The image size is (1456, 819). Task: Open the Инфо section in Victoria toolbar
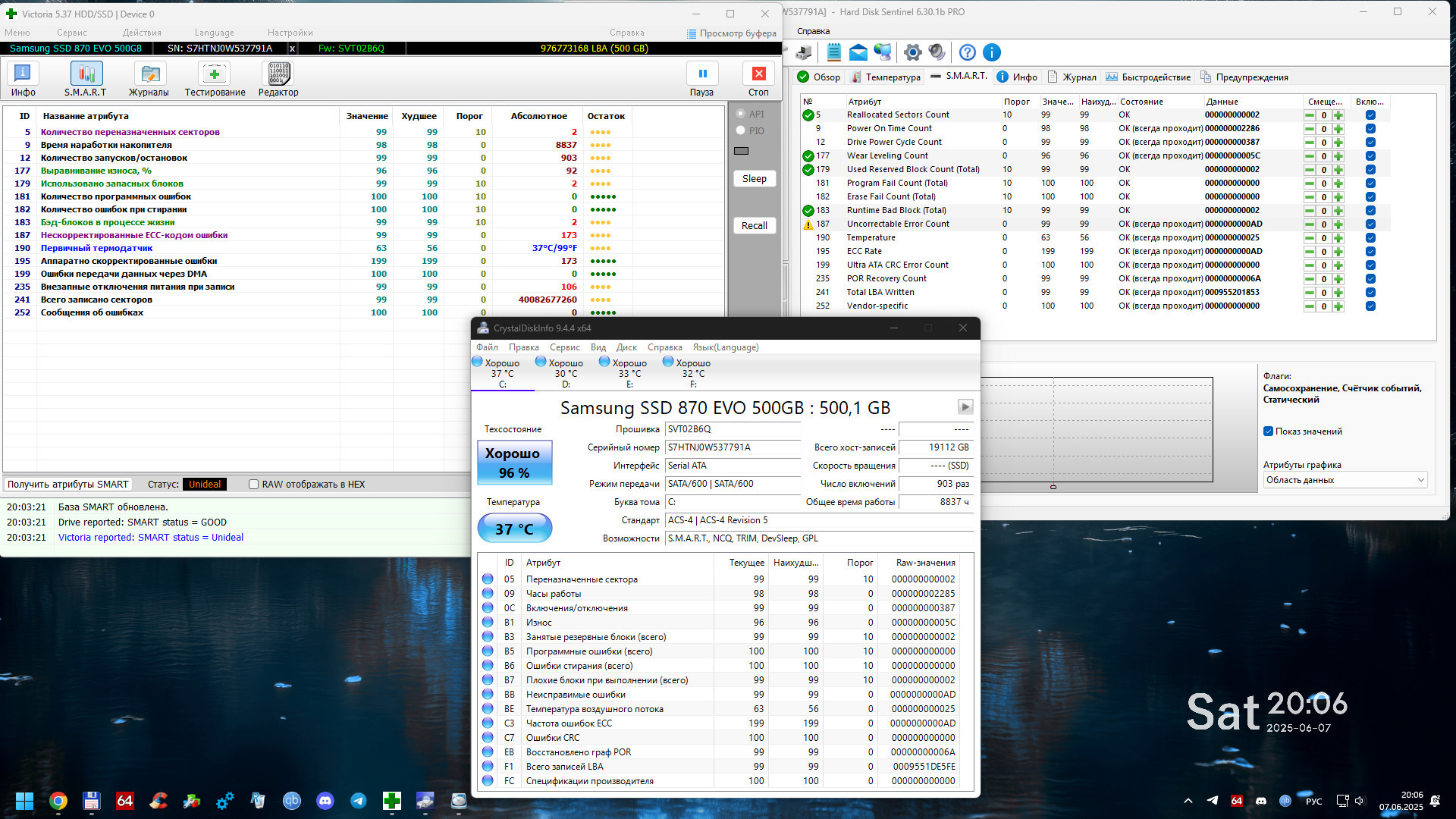point(23,79)
